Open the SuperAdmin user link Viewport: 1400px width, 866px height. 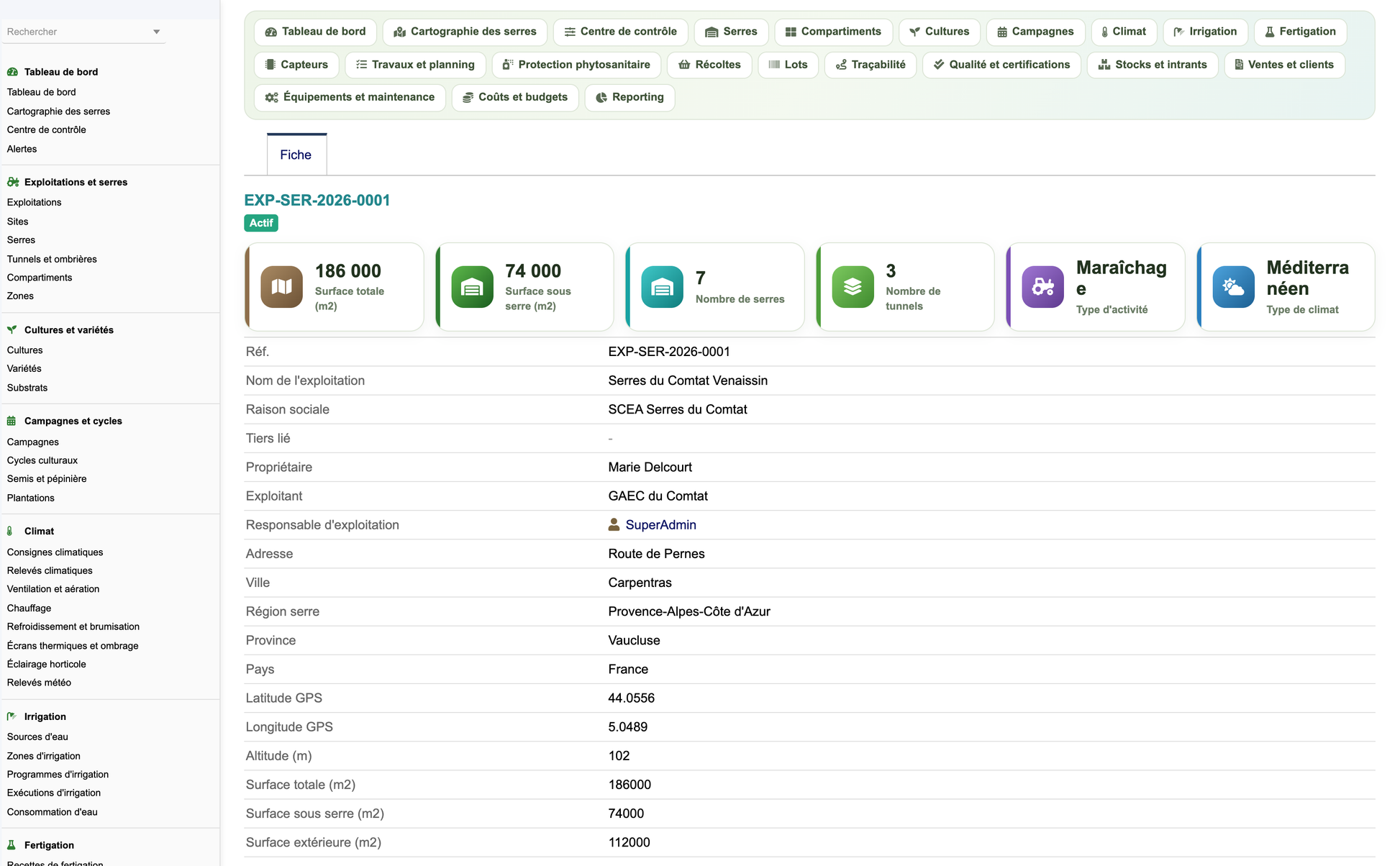click(x=660, y=525)
